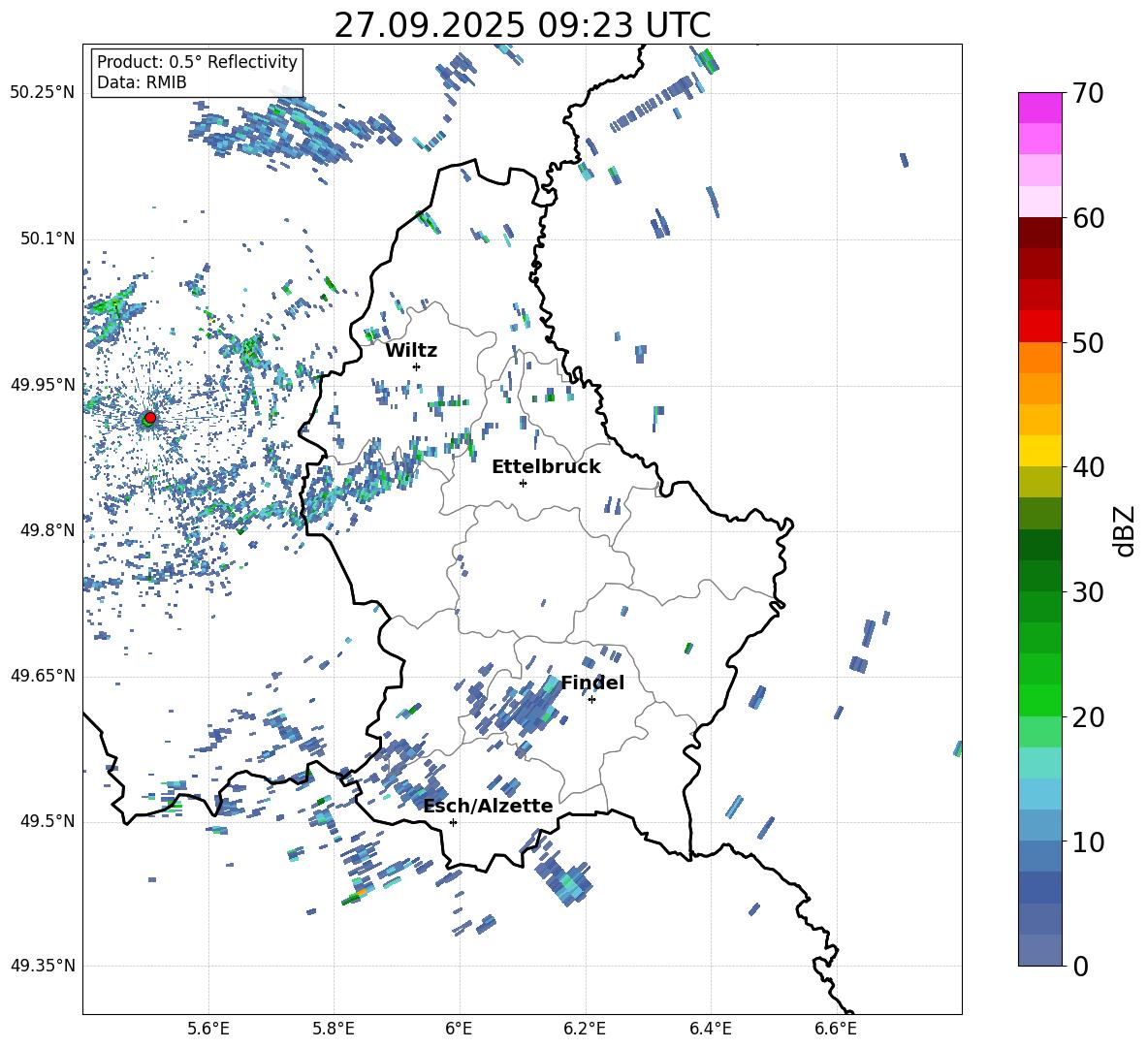Click the 70 tick label on colorbar

(x=1090, y=93)
